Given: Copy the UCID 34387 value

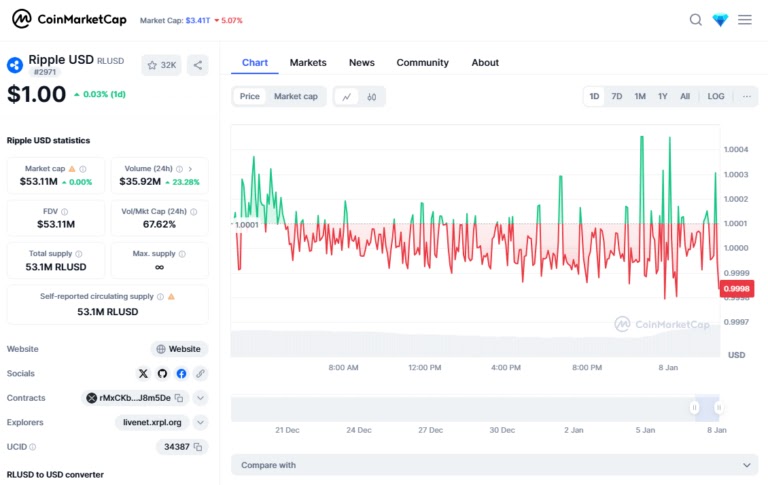Looking at the screenshot, I should 198,447.
